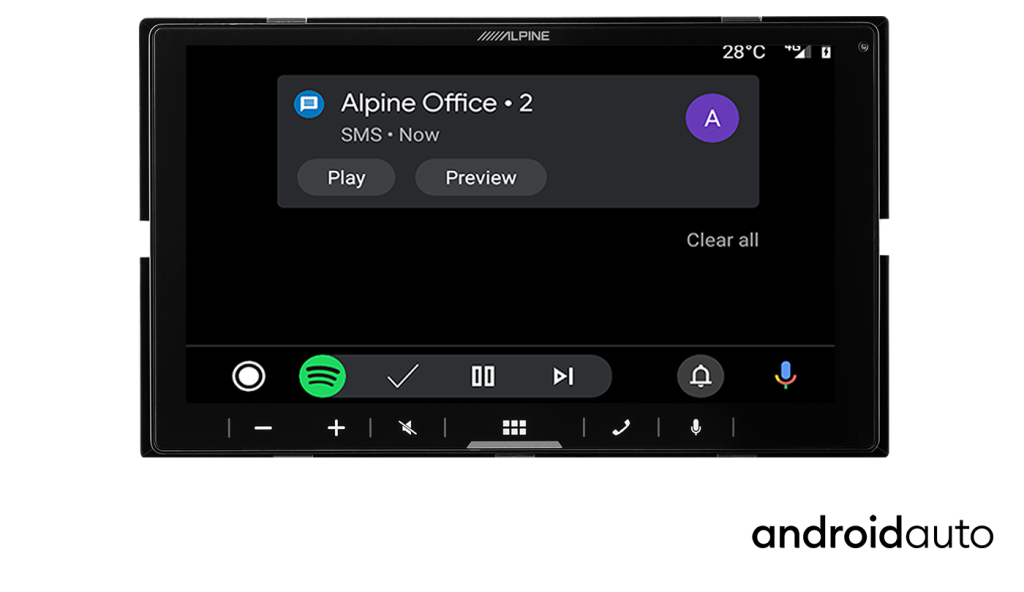Tap the SMS • Now subtitle
The width and height of the screenshot is (1024, 592).
click(390, 135)
